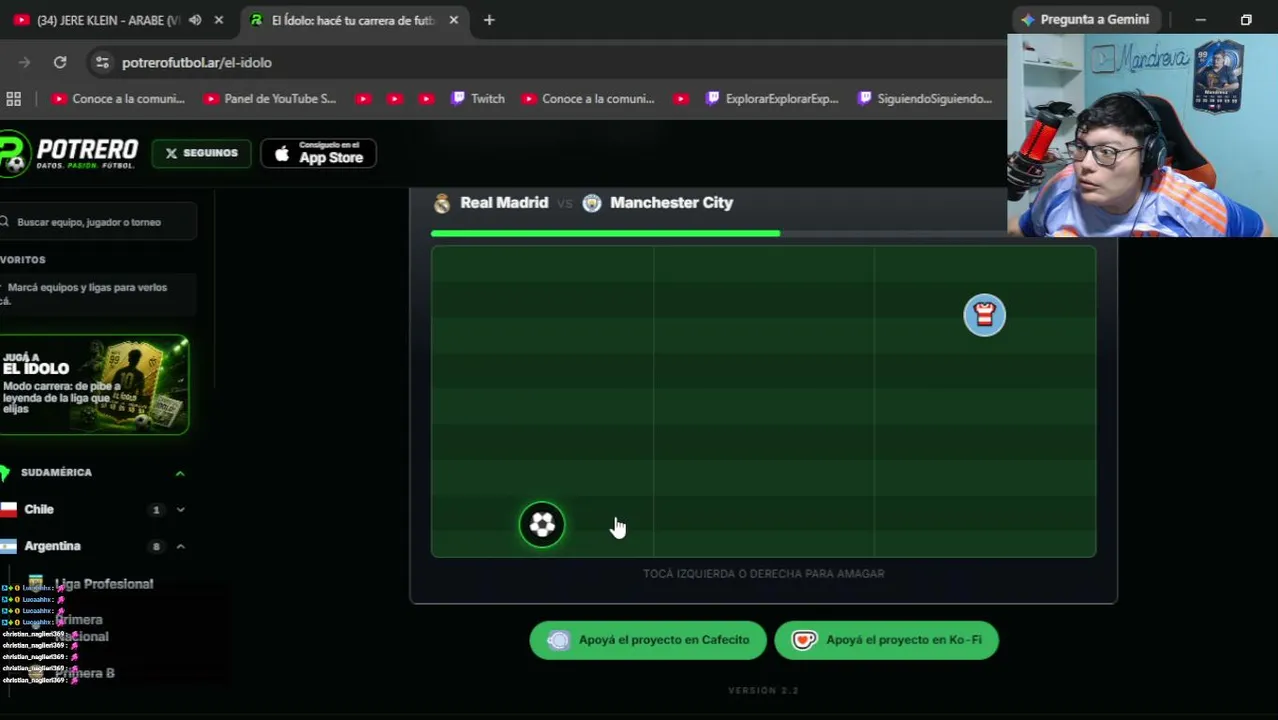This screenshot has height=720, width=1278.
Task: Click Apoyá el proyecto en Cafecito
Action: pyautogui.click(x=648, y=640)
